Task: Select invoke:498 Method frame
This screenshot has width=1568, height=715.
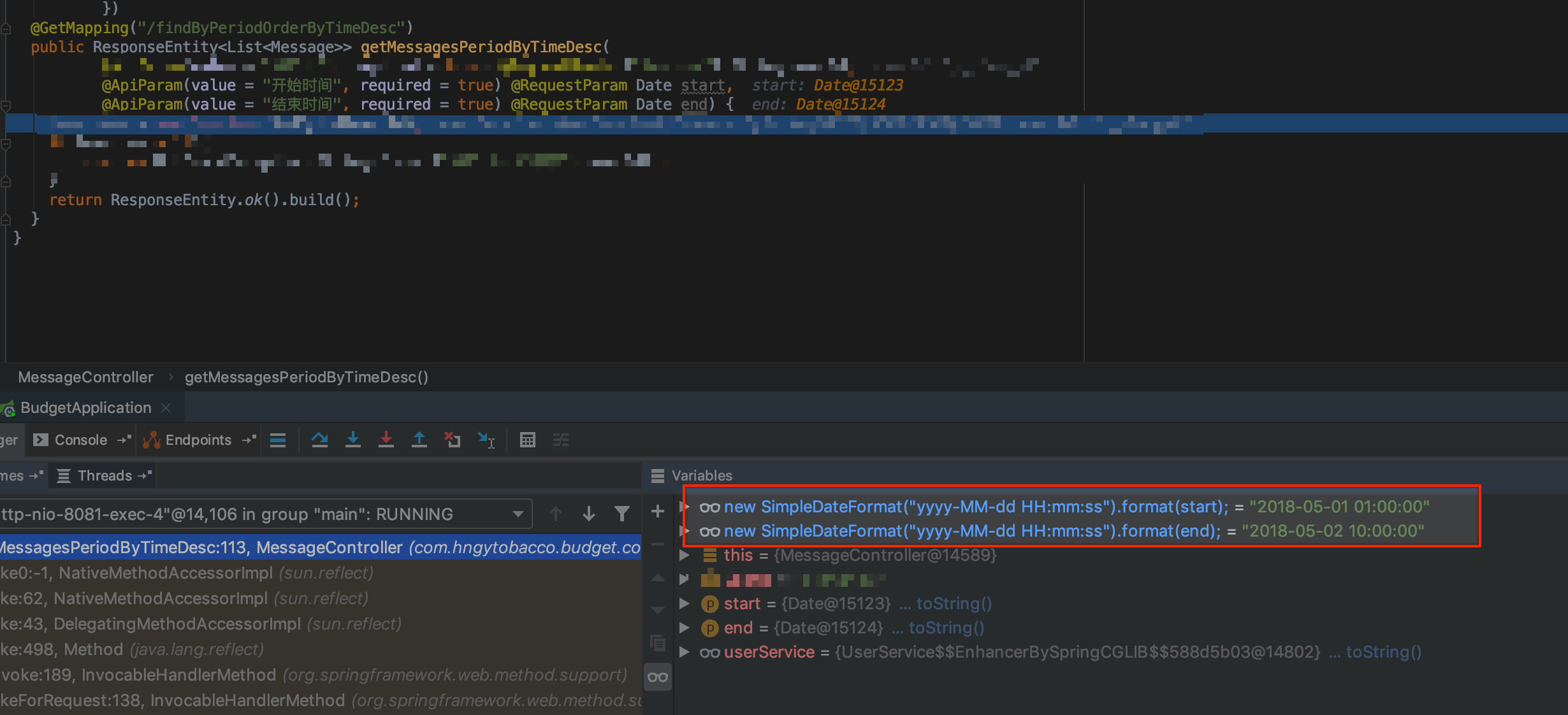Action: (x=321, y=649)
